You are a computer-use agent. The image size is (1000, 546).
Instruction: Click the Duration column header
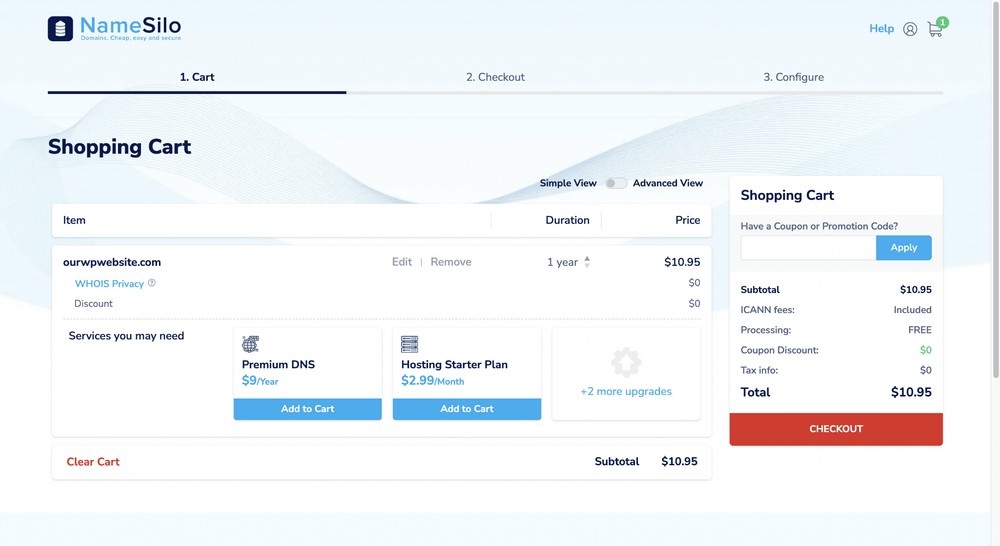567,220
